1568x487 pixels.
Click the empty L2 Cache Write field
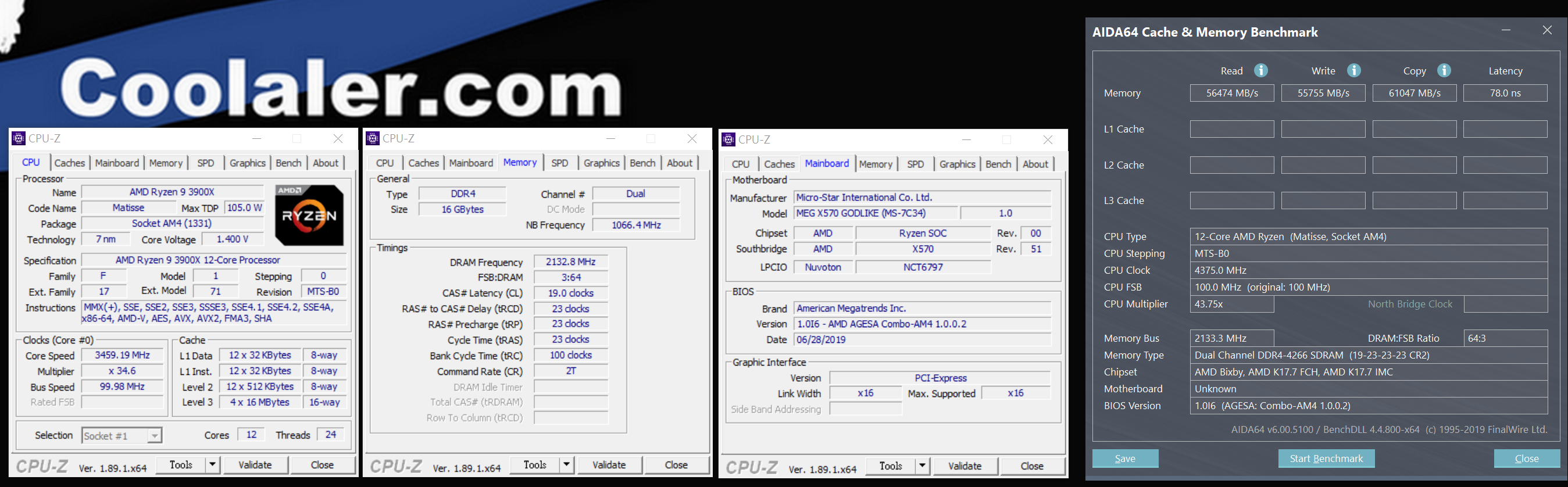click(x=1323, y=165)
